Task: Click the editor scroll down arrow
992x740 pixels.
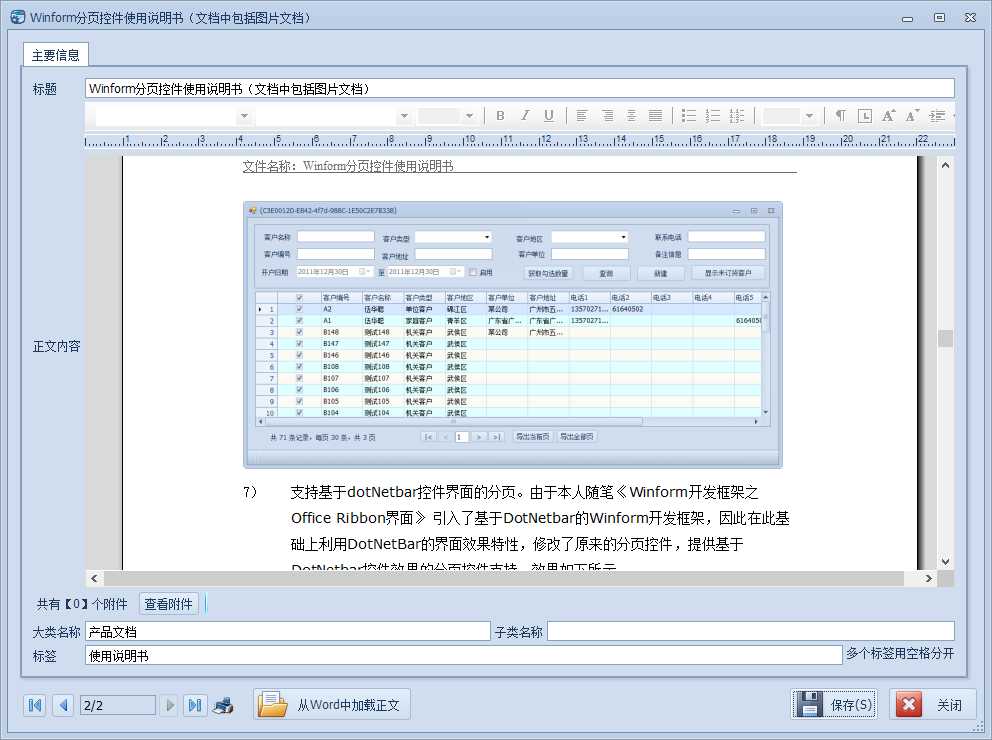Action: point(945,561)
